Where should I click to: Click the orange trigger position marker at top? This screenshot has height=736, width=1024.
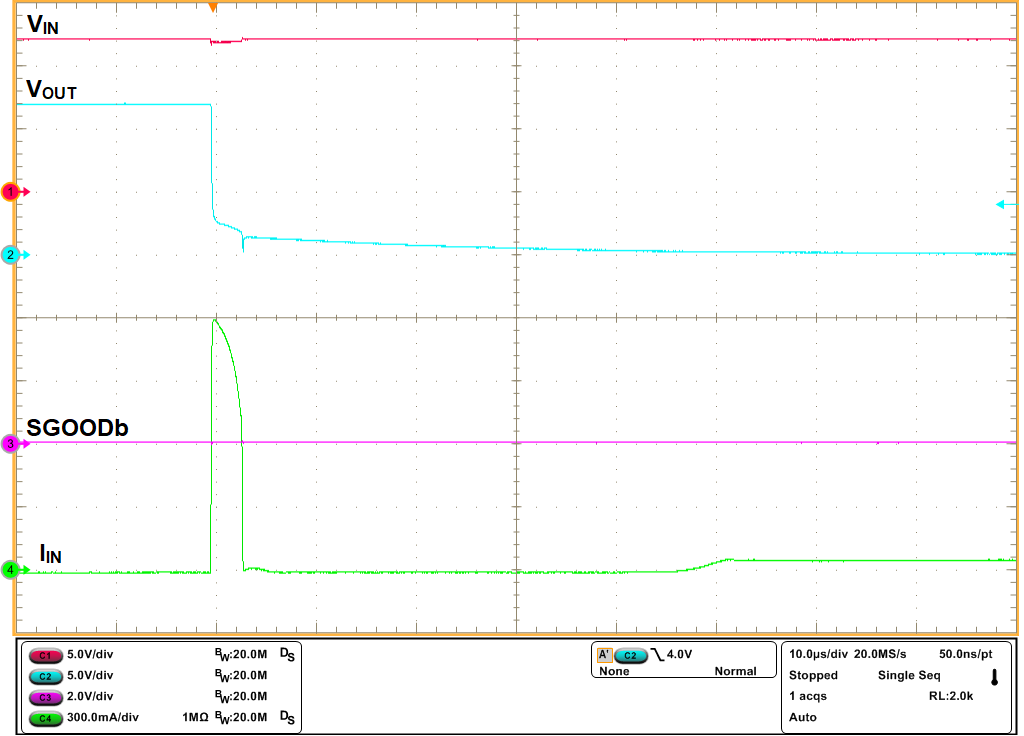[x=214, y=8]
